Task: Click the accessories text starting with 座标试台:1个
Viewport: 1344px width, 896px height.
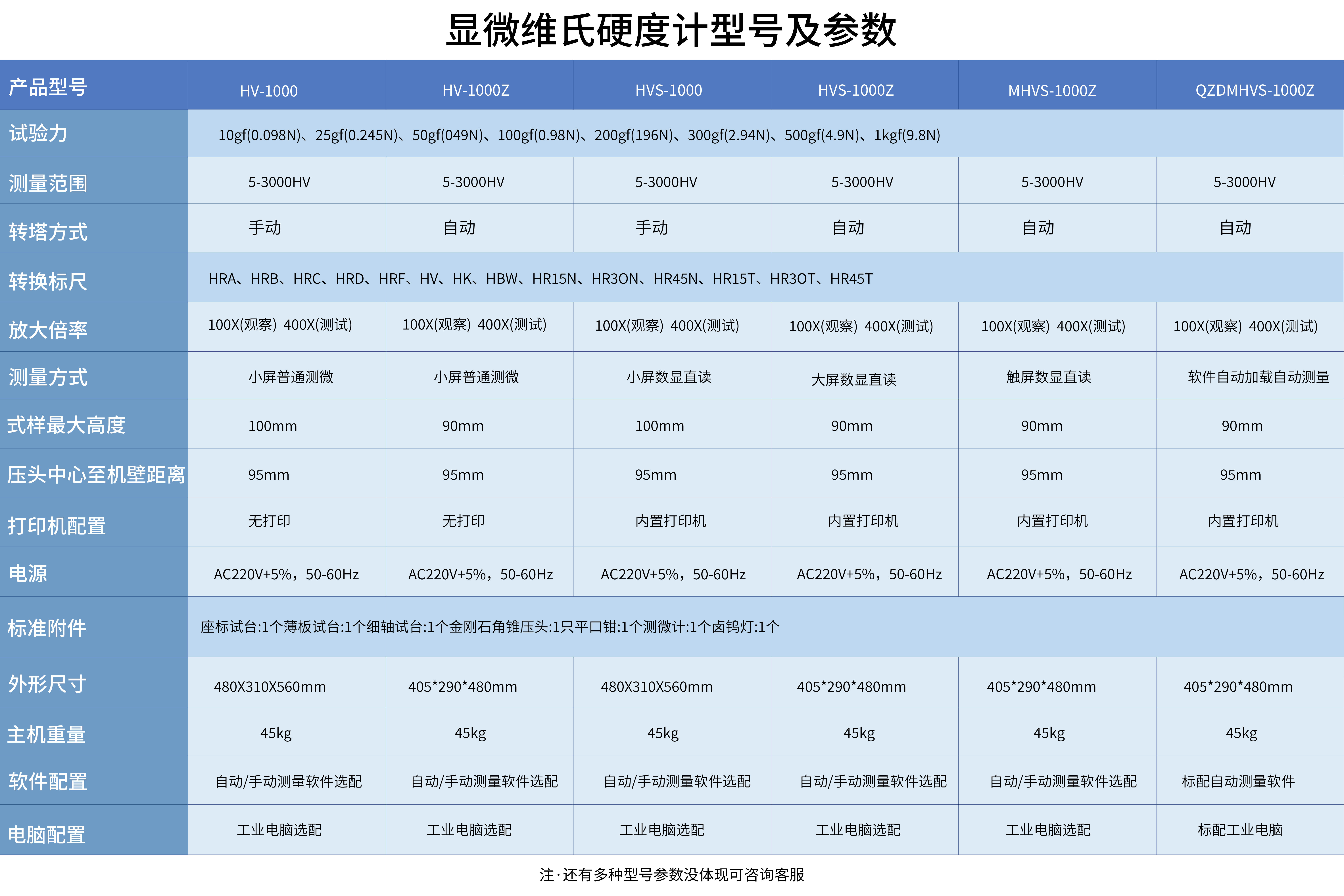Action: click(x=490, y=627)
